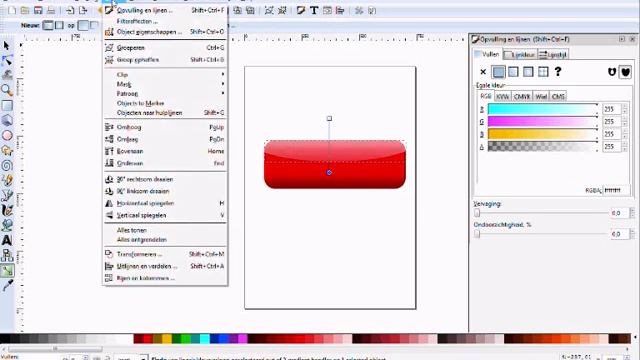
Task: Choose 'Horizontaal spiegelen' menu item
Action: (x=165, y=203)
